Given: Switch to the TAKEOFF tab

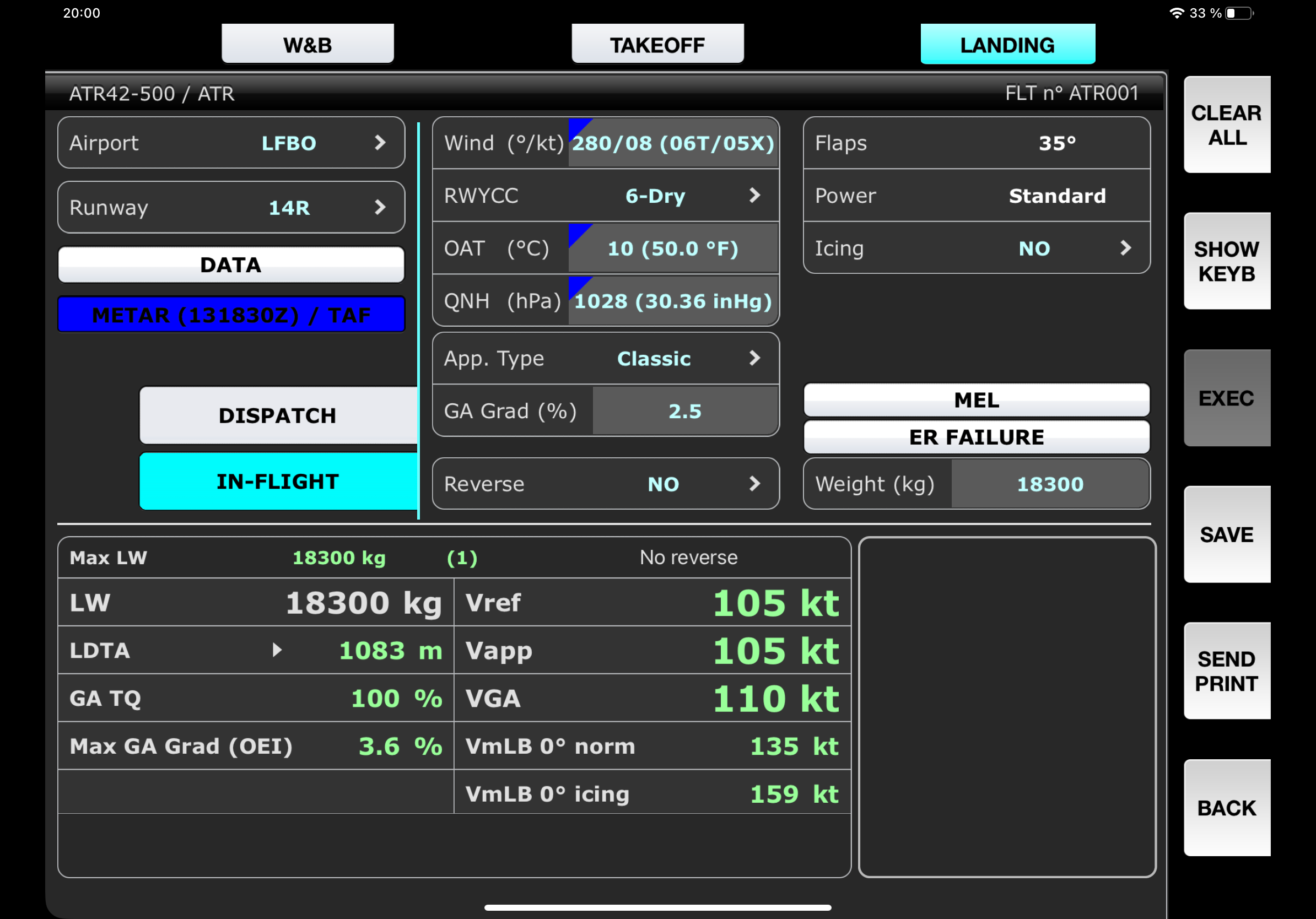Looking at the screenshot, I should (x=657, y=45).
